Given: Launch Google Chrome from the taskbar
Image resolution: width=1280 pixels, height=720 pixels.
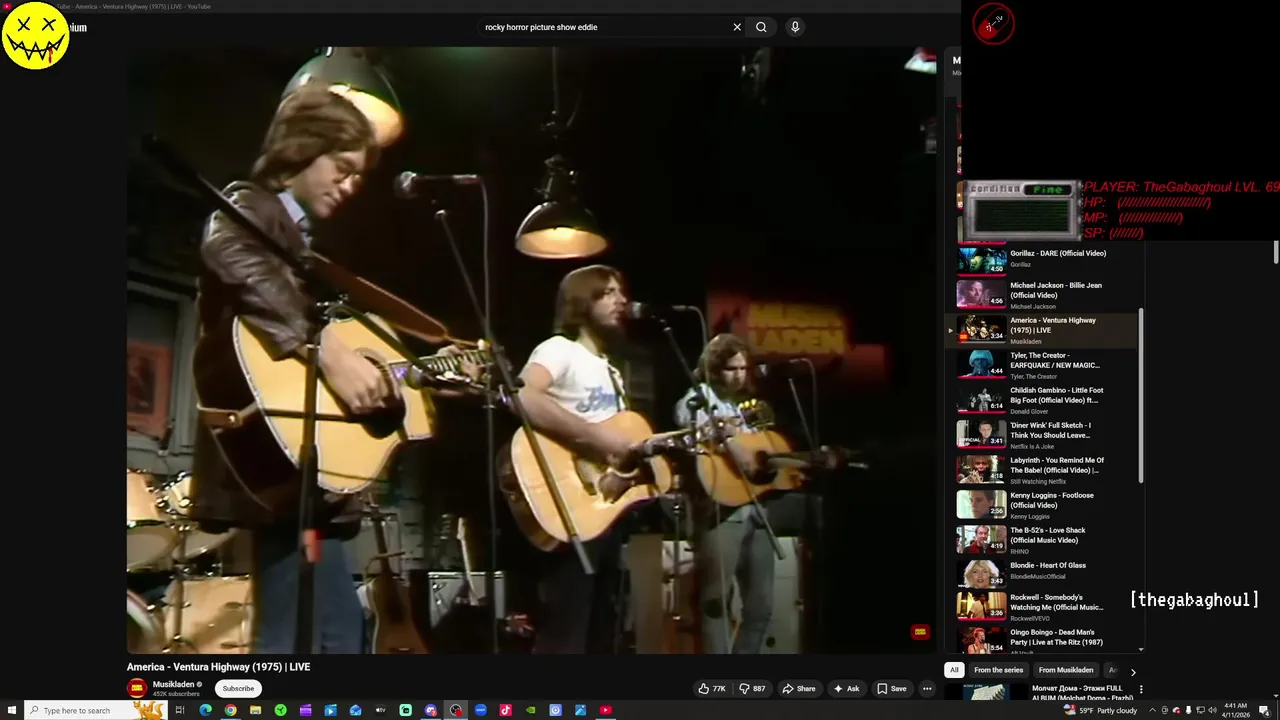Looking at the screenshot, I should click(x=230, y=710).
